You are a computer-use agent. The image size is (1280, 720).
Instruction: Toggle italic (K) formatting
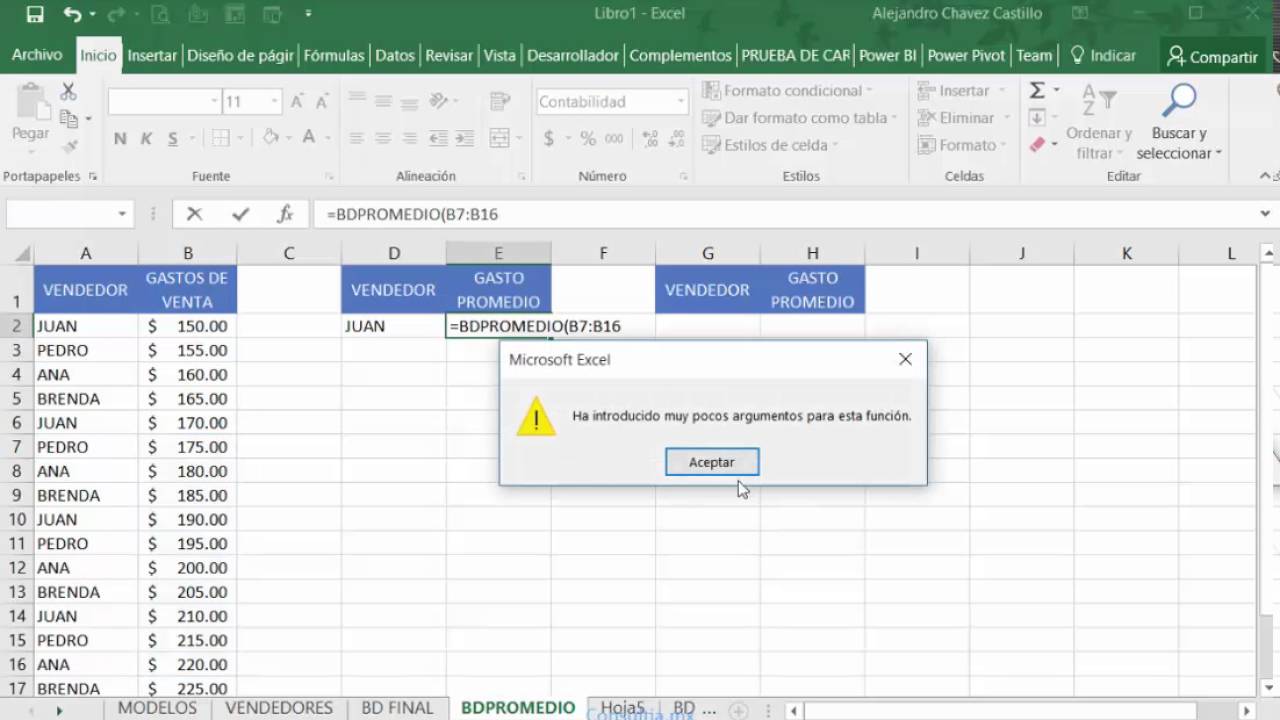coord(147,139)
